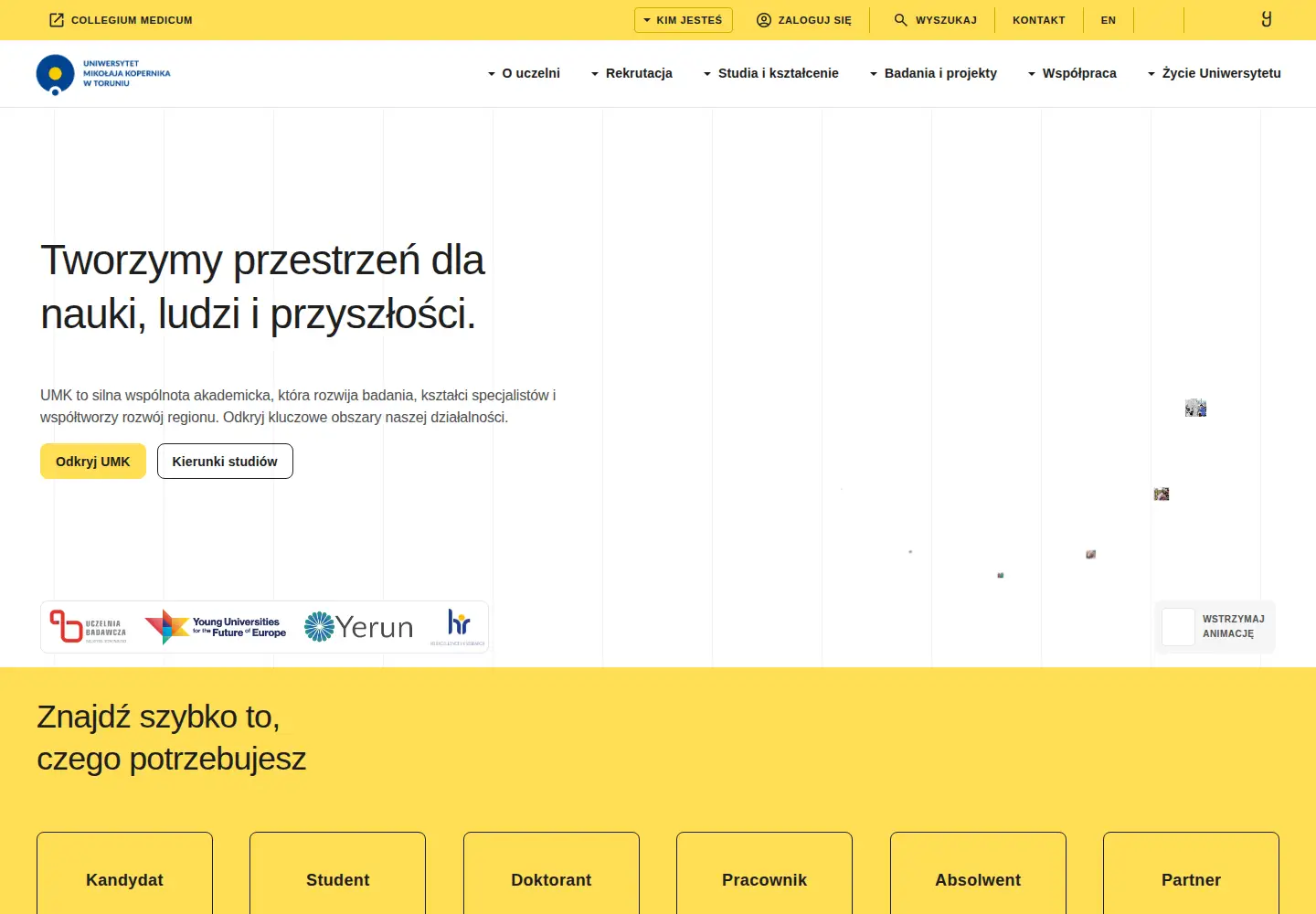Open the Kim jesteś dropdown
Image resolution: width=1316 pixels, height=914 pixels.
tap(683, 20)
